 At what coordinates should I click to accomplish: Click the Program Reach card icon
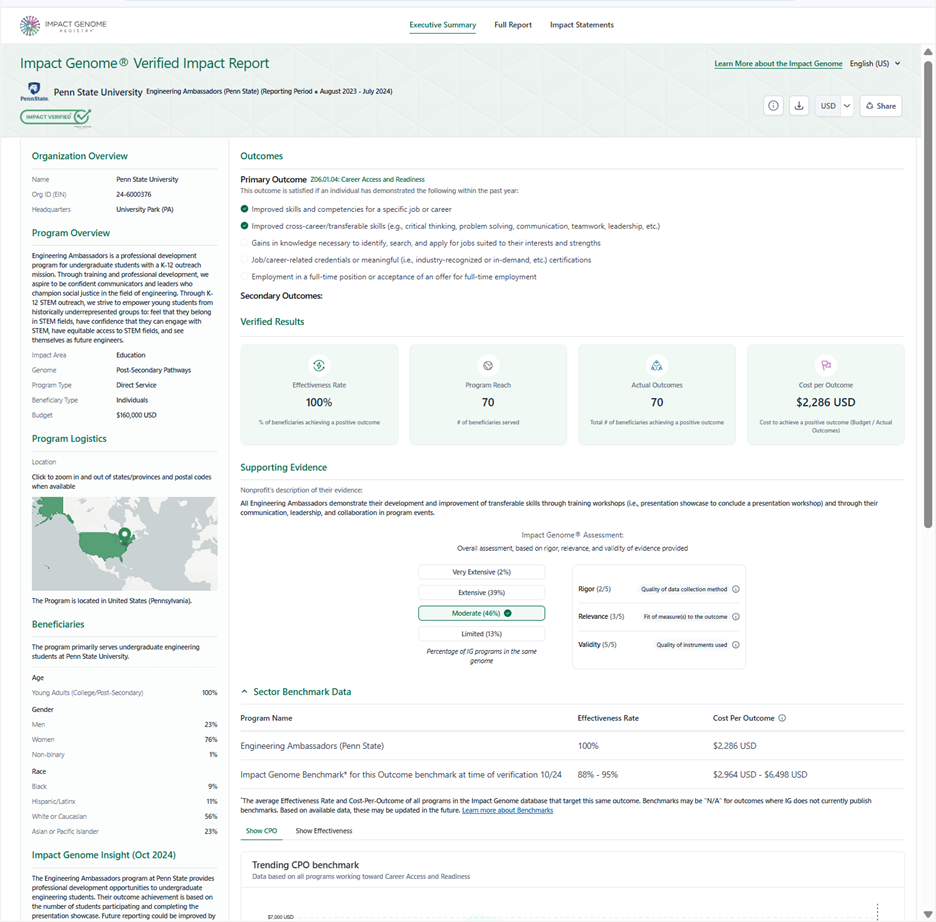coord(488,365)
